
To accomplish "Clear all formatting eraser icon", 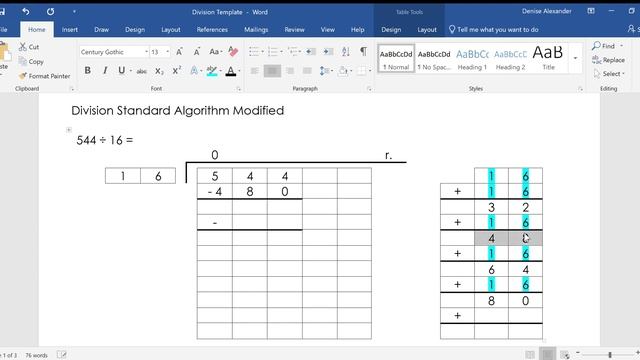I will point(233,51).
